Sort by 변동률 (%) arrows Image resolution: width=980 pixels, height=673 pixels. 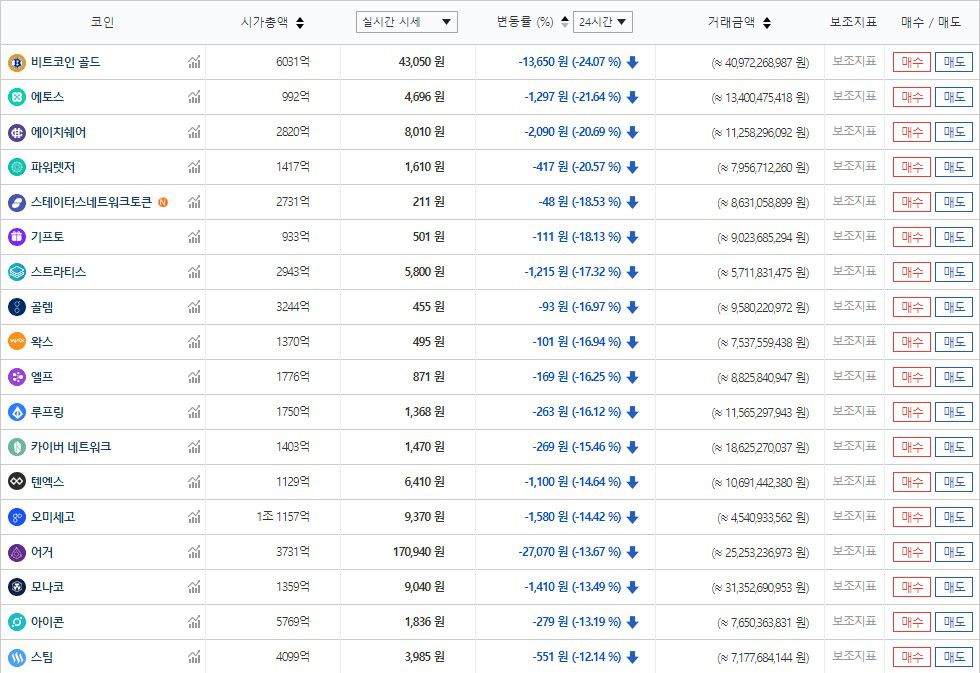[565, 22]
